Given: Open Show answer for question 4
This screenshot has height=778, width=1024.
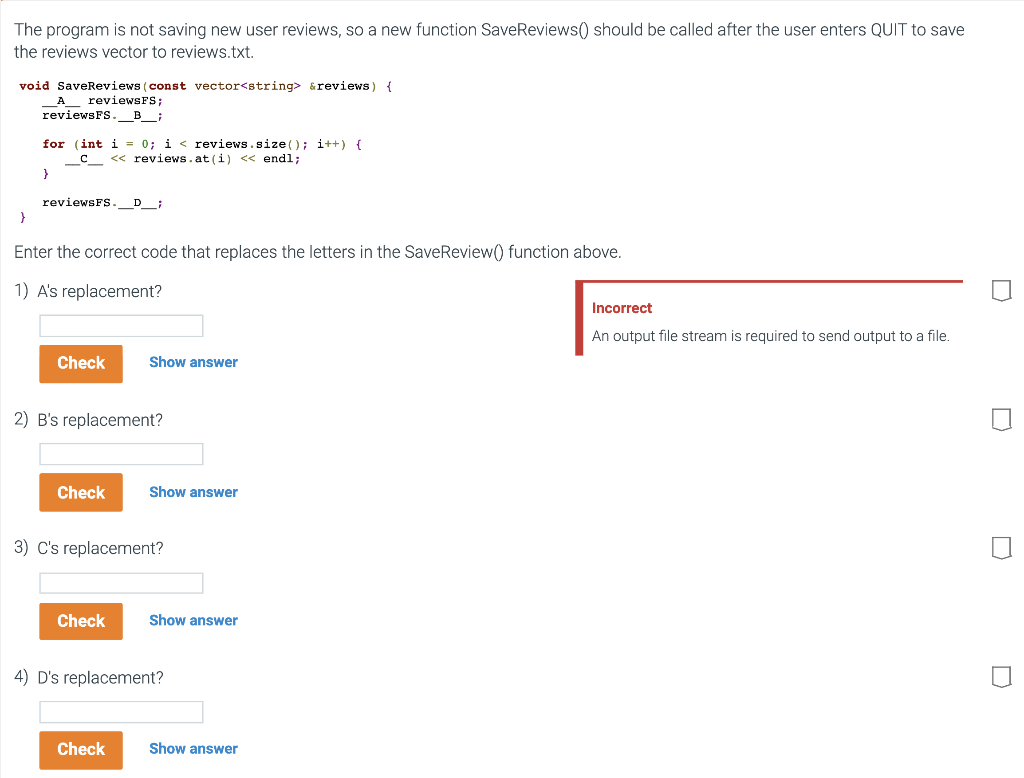Looking at the screenshot, I should pos(193,748).
